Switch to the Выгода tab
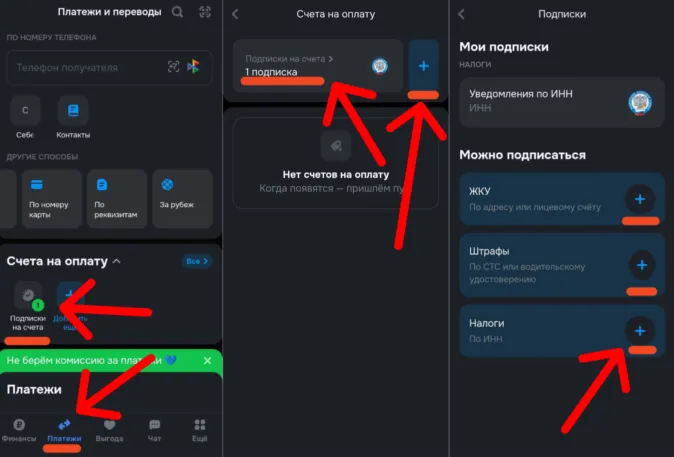674x457 pixels. point(109,431)
